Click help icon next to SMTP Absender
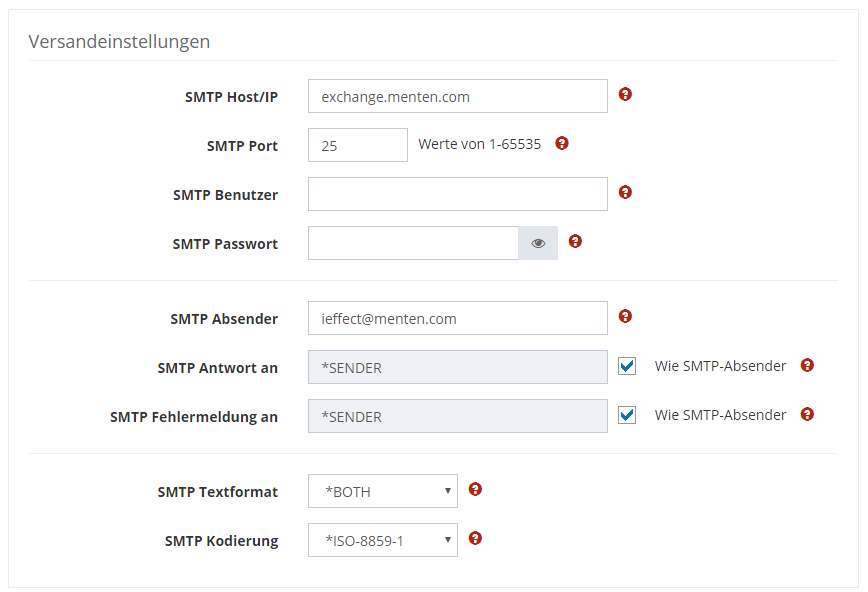Screen dimensions: 868x592 tap(625, 316)
